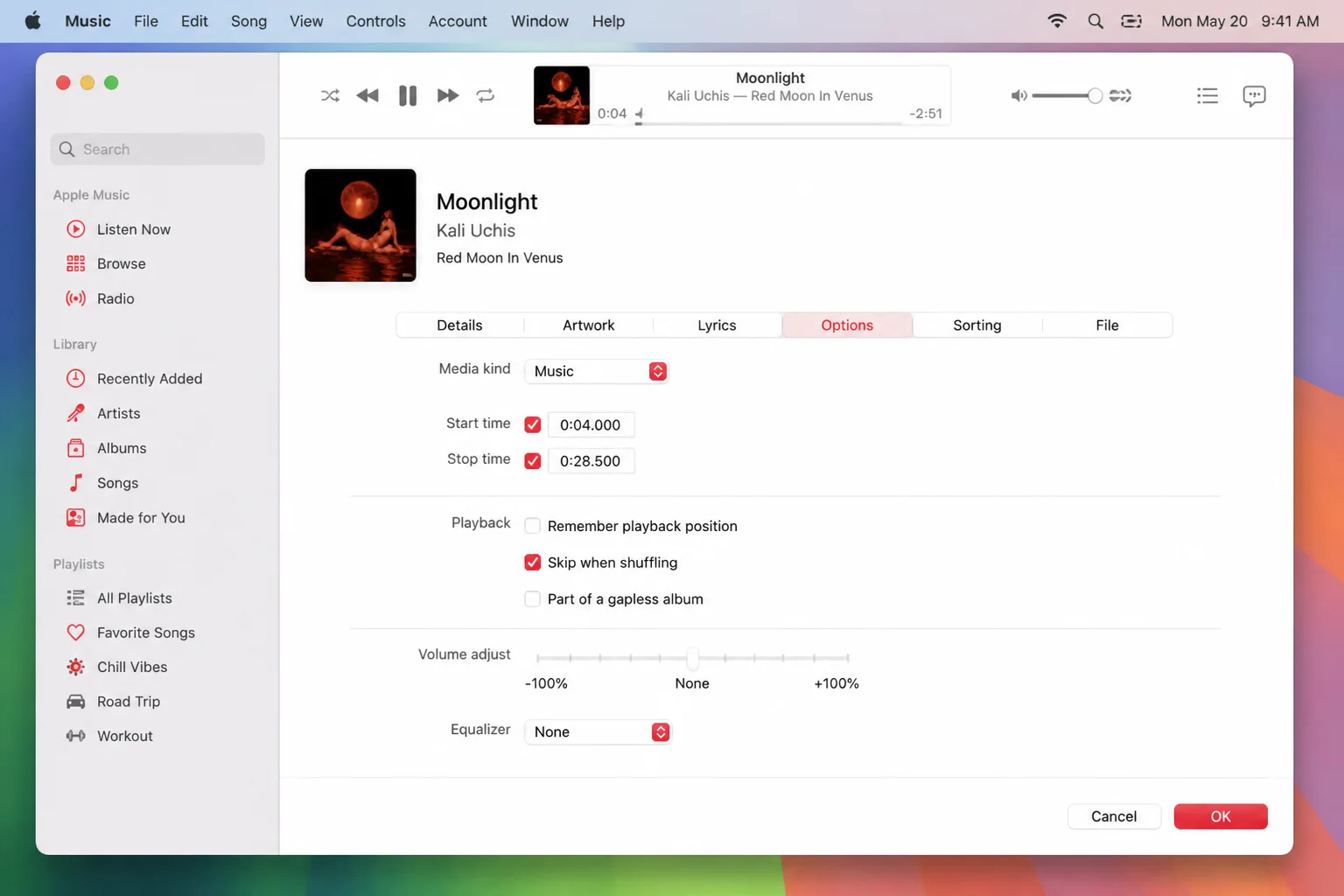Click the large Moonlight album artwork
This screenshot has height=896, width=1344.
360,226
